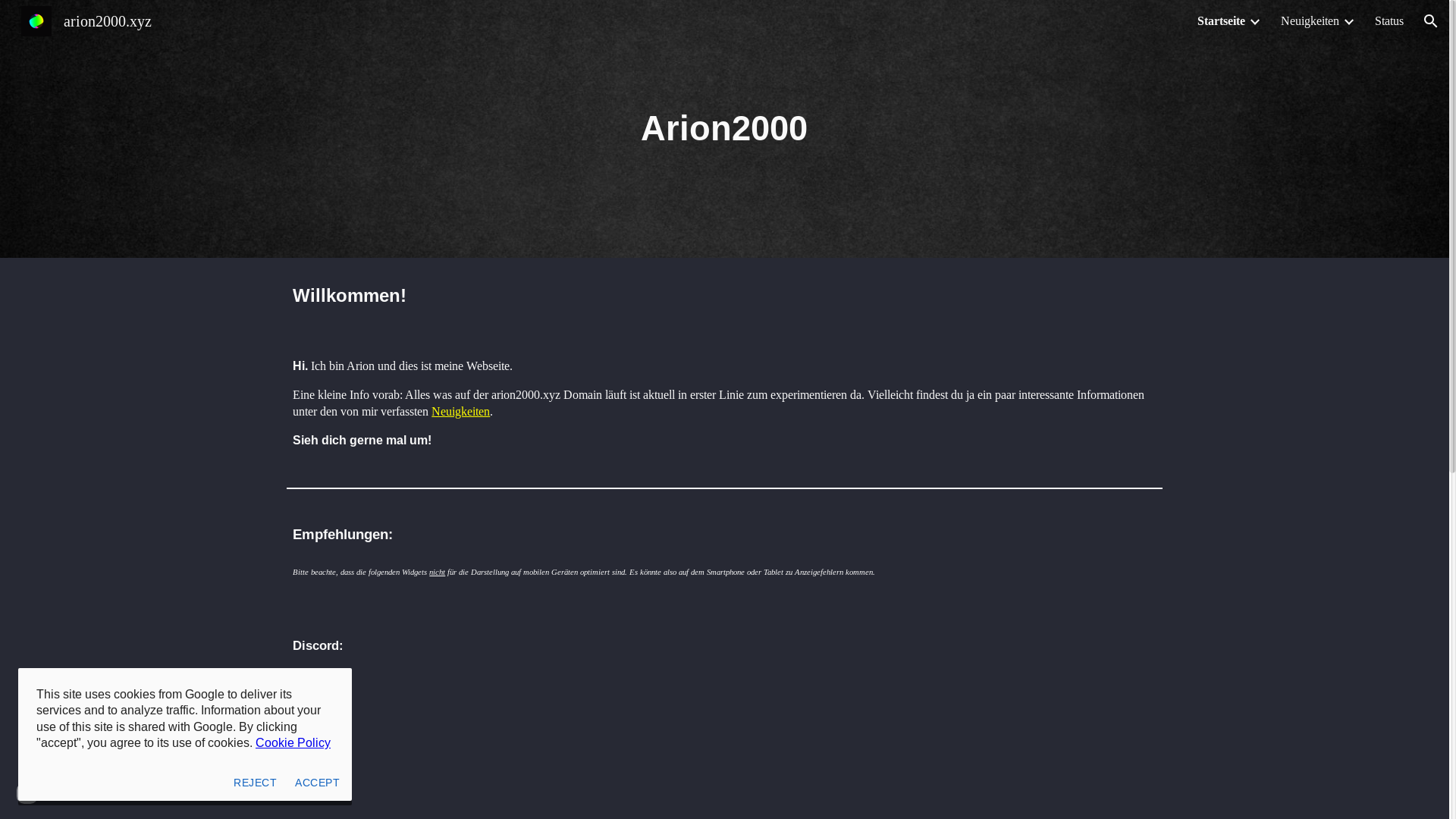Open the Status page in navigation
Viewport: 1456px width, 819px height.
(1389, 21)
